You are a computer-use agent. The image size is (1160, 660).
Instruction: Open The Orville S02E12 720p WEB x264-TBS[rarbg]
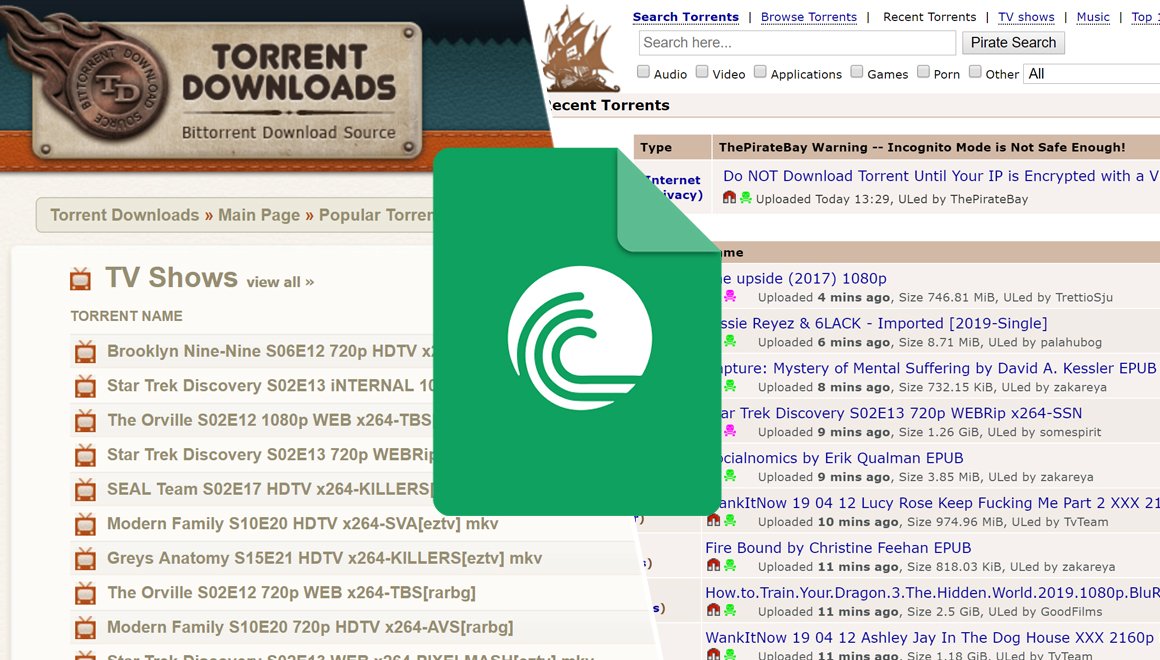pyautogui.click(x=291, y=593)
